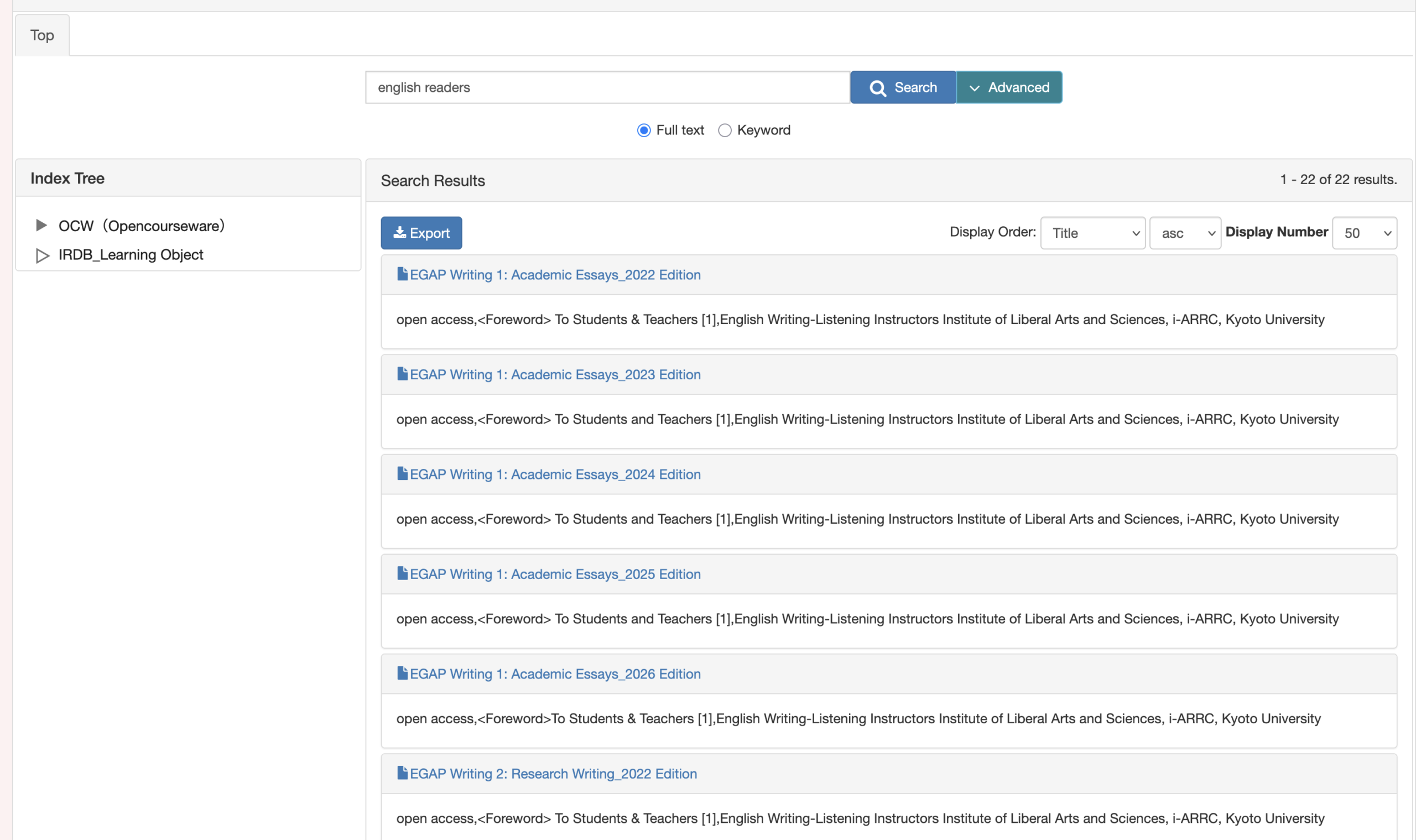The height and width of the screenshot is (840, 1416).
Task: Expand the IRDB_Learning Object tree node
Action: pyautogui.click(x=42, y=255)
